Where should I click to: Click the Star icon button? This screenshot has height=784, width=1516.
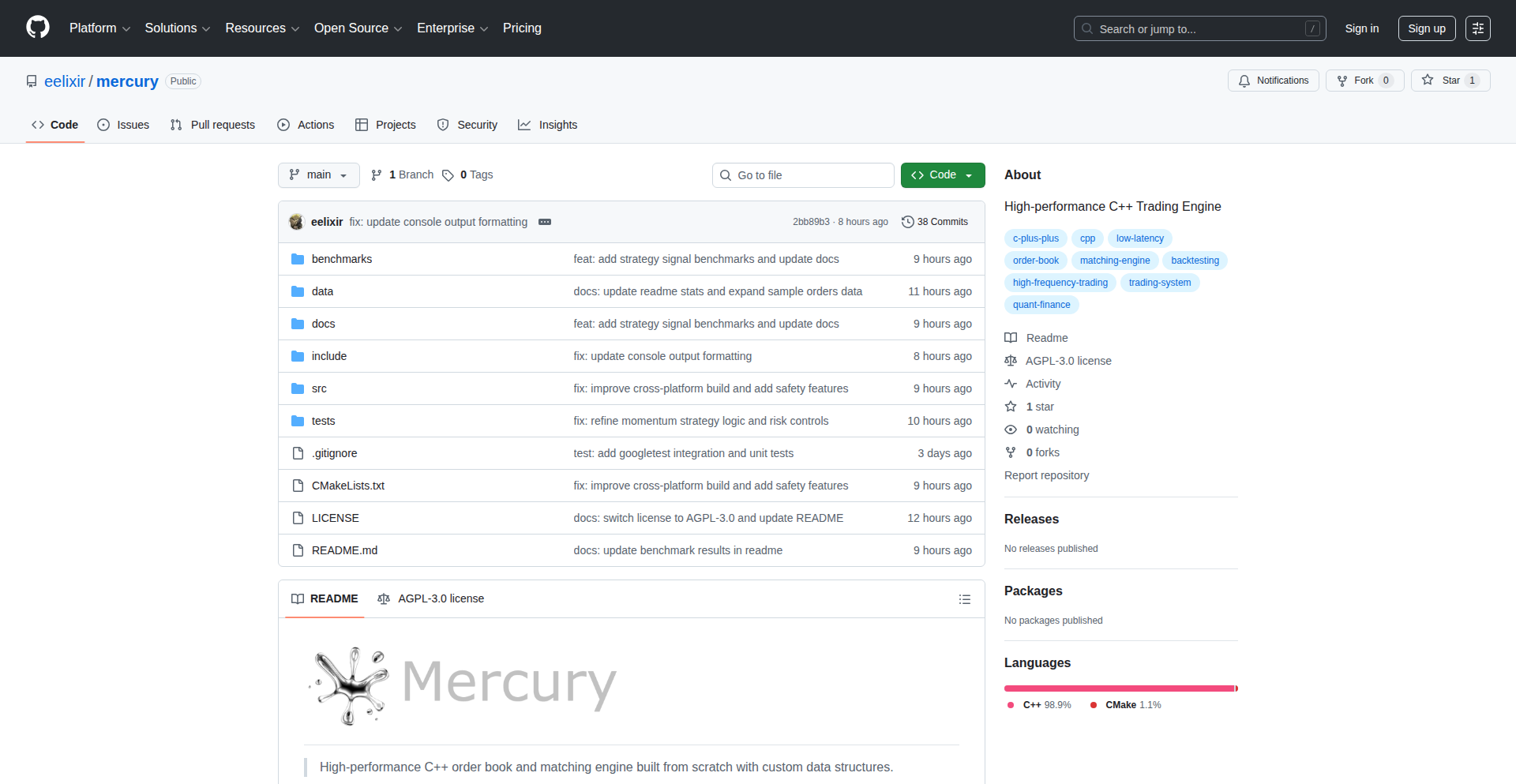(x=1428, y=81)
